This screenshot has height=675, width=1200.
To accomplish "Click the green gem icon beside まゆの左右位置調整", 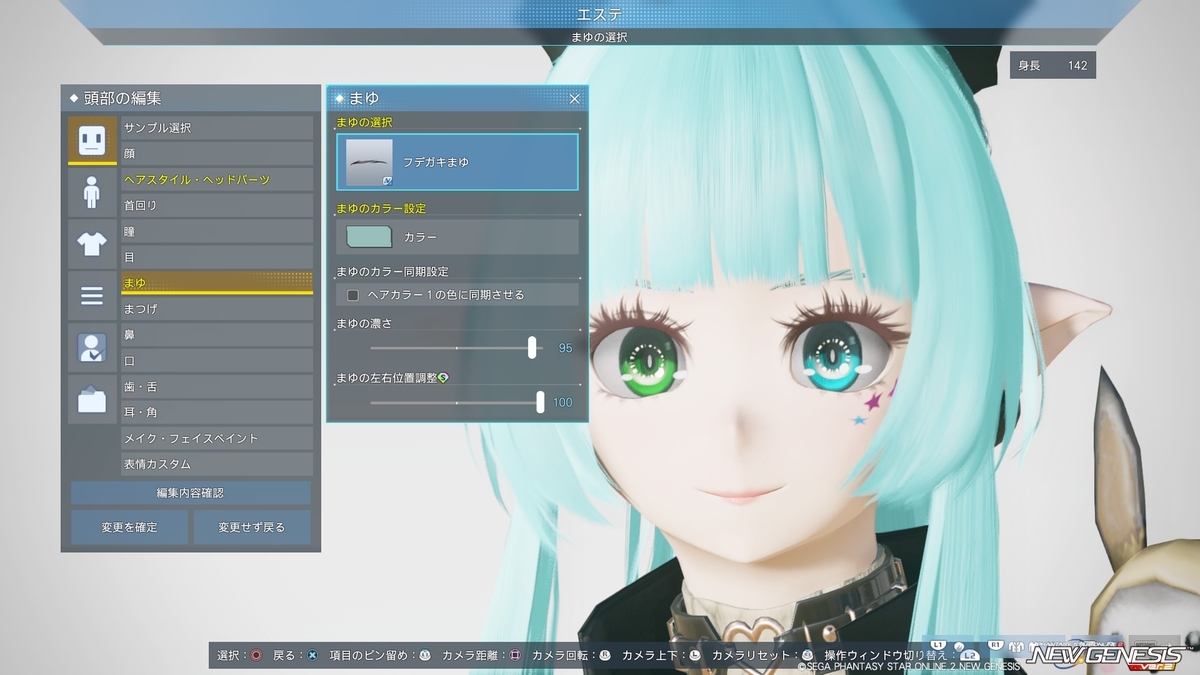I will click(444, 377).
